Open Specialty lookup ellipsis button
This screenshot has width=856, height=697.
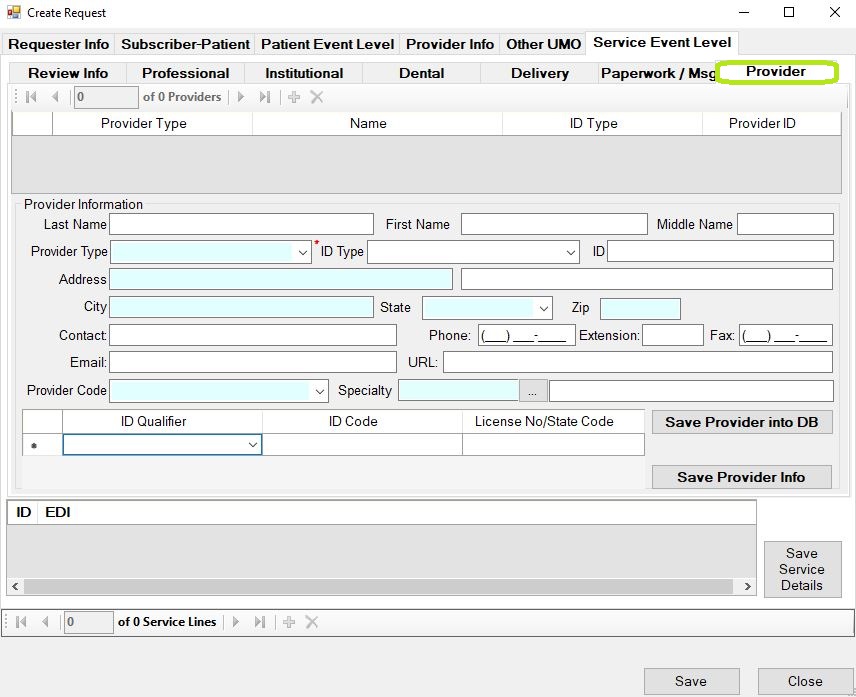[x=533, y=391]
